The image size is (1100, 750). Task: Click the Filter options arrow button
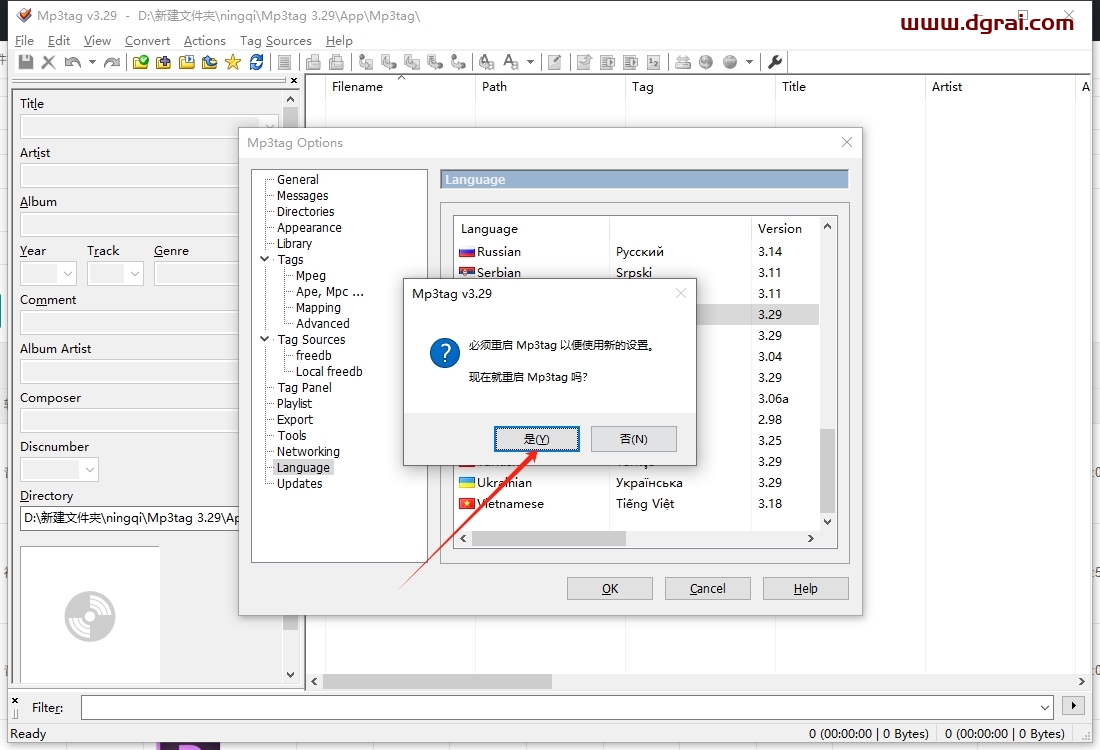[1073, 706]
